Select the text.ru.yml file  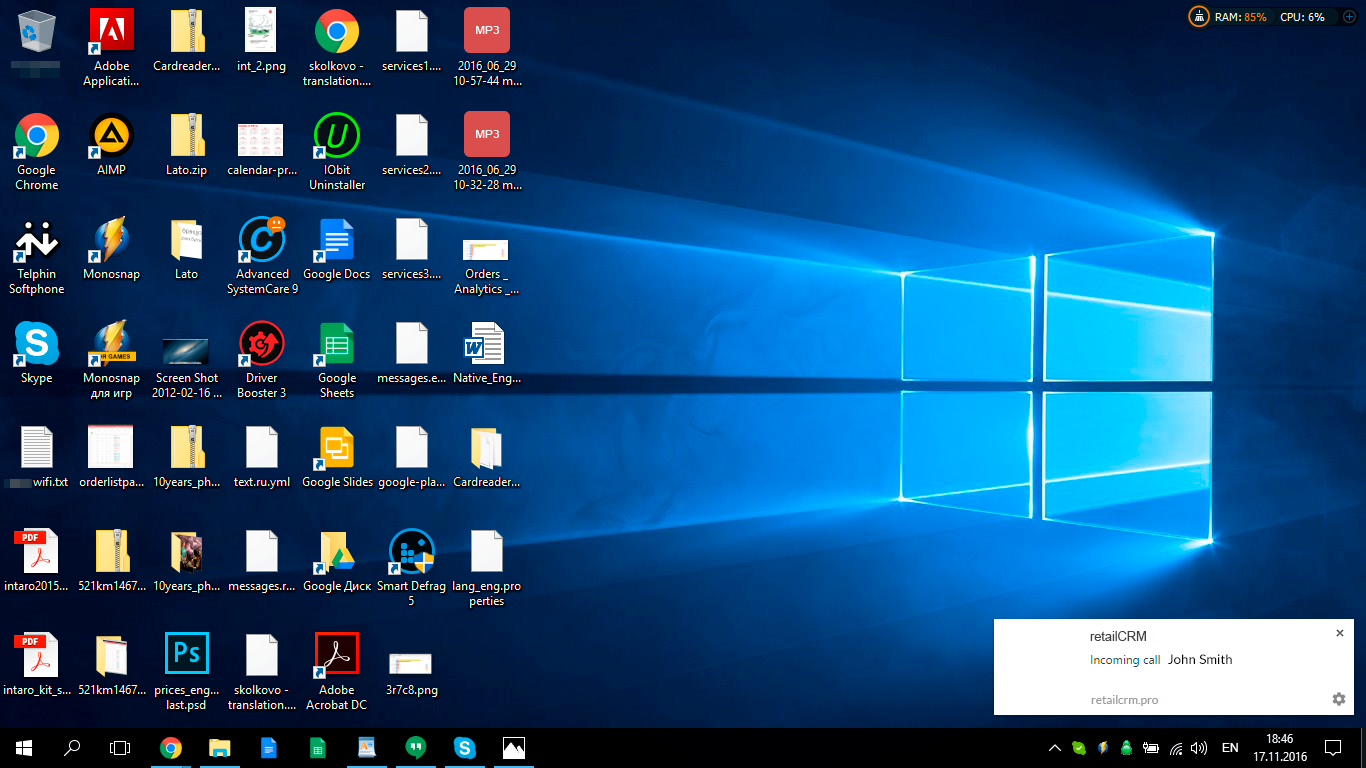coord(262,457)
